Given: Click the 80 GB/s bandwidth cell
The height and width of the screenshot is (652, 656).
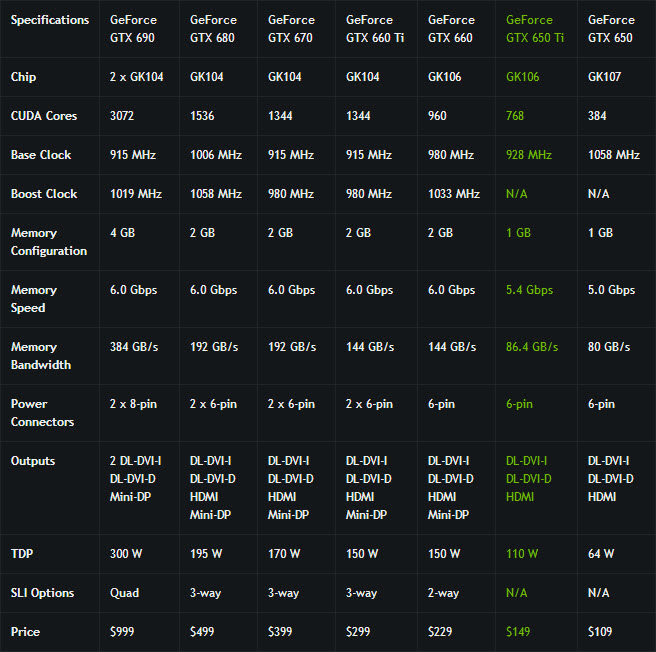Looking at the screenshot, I should pos(609,347).
